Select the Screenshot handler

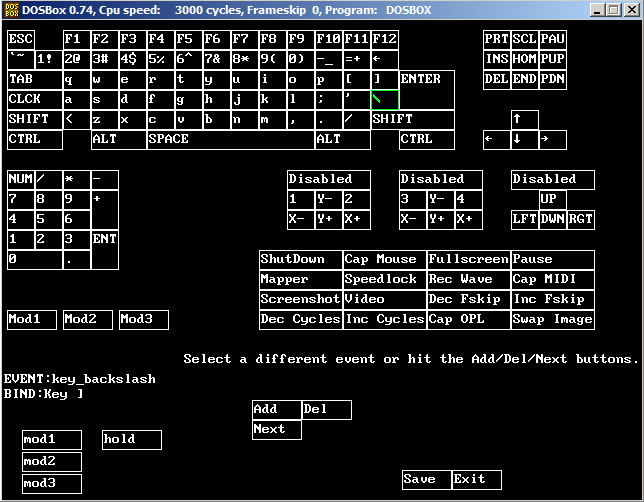point(301,299)
